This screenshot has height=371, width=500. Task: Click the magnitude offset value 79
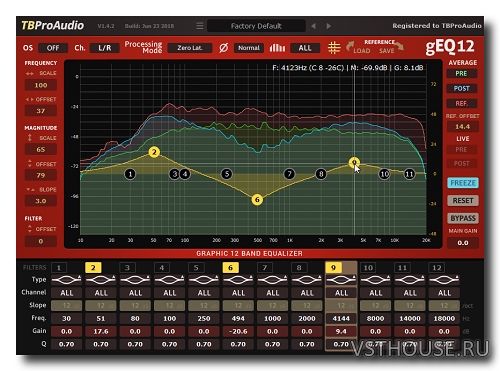click(x=41, y=175)
